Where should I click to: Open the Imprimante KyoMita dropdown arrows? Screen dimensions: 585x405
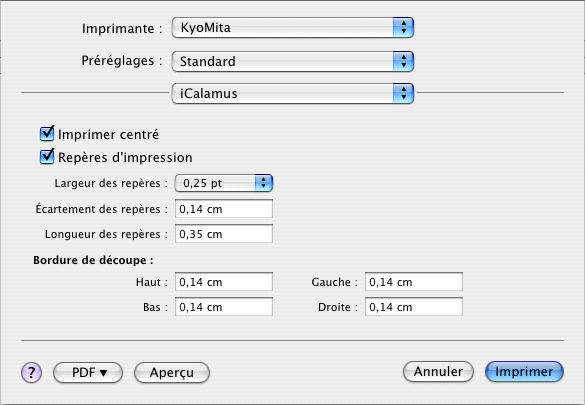coord(403,28)
